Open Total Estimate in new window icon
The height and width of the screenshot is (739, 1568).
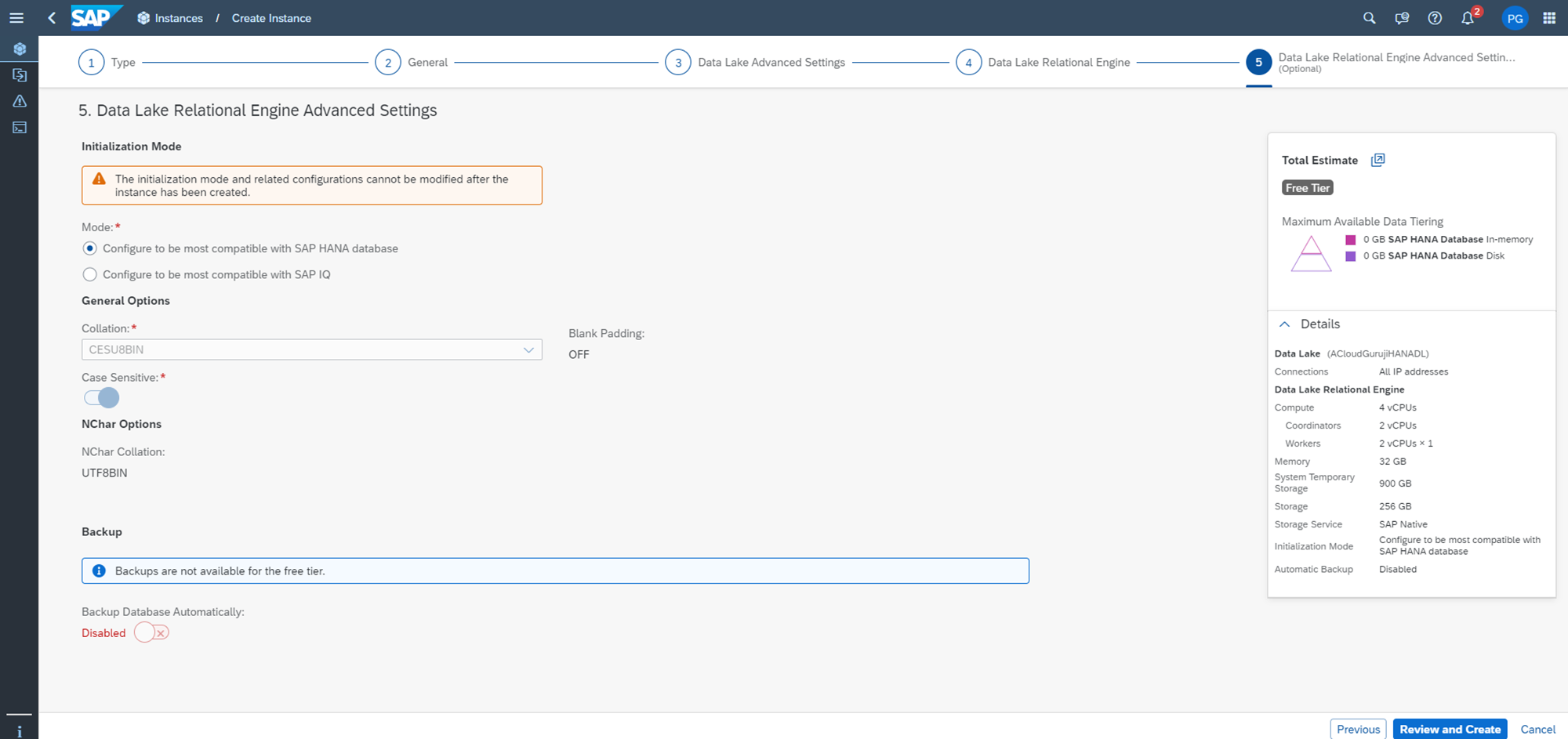[1377, 160]
